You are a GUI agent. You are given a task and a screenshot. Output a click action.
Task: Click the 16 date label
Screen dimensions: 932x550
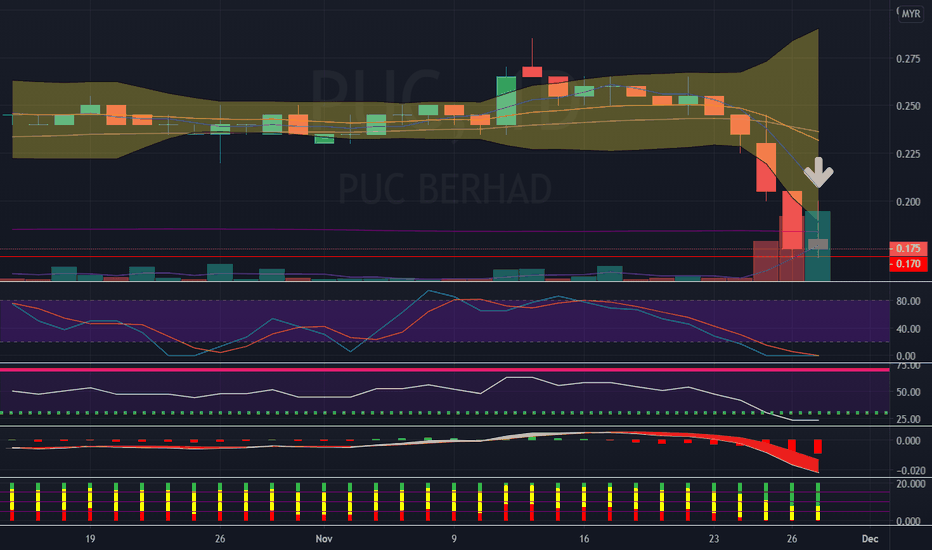click(584, 539)
